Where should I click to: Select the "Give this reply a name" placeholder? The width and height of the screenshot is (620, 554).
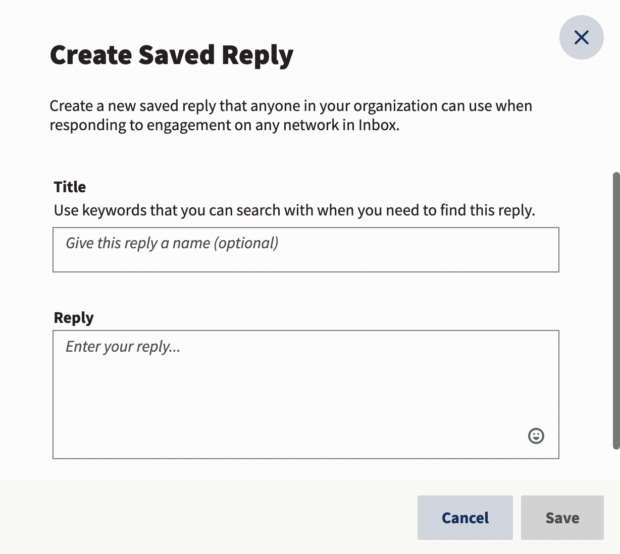tap(172, 243)
